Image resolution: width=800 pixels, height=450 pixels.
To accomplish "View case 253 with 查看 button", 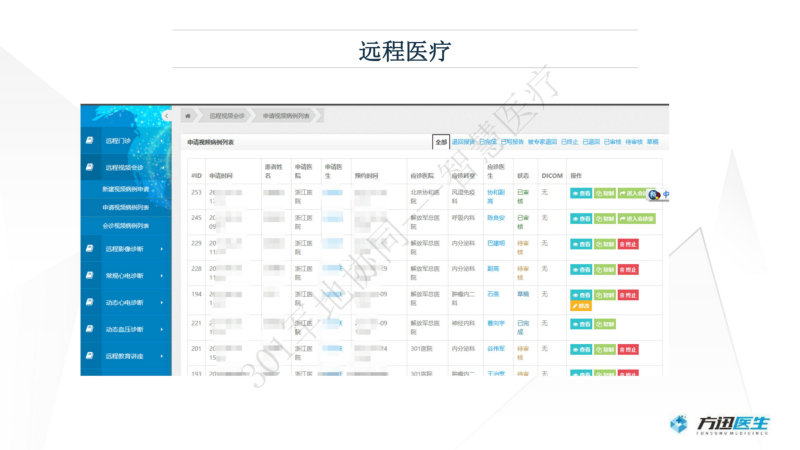I will [x=581, y=193].
